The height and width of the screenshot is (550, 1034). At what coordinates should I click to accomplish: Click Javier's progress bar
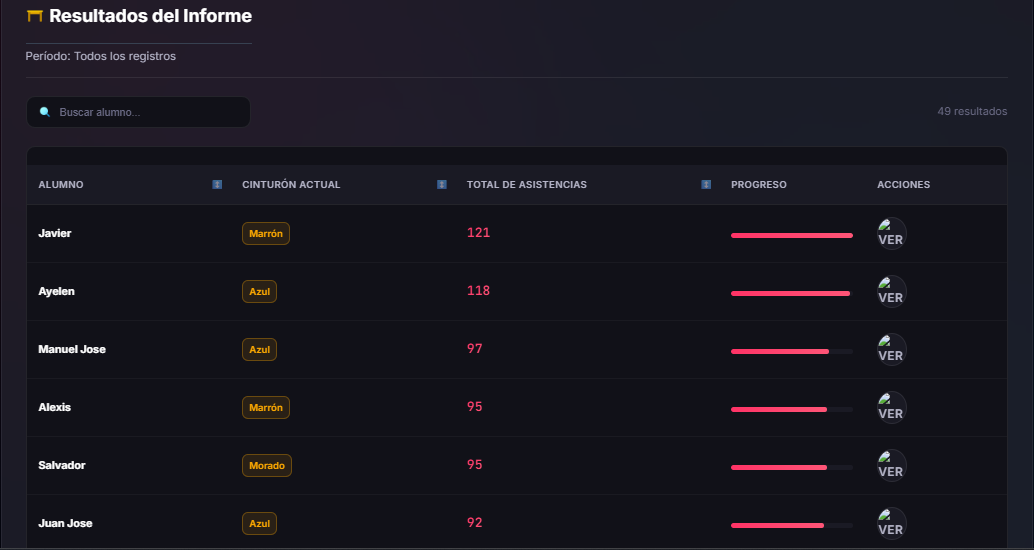coord(791,235)
